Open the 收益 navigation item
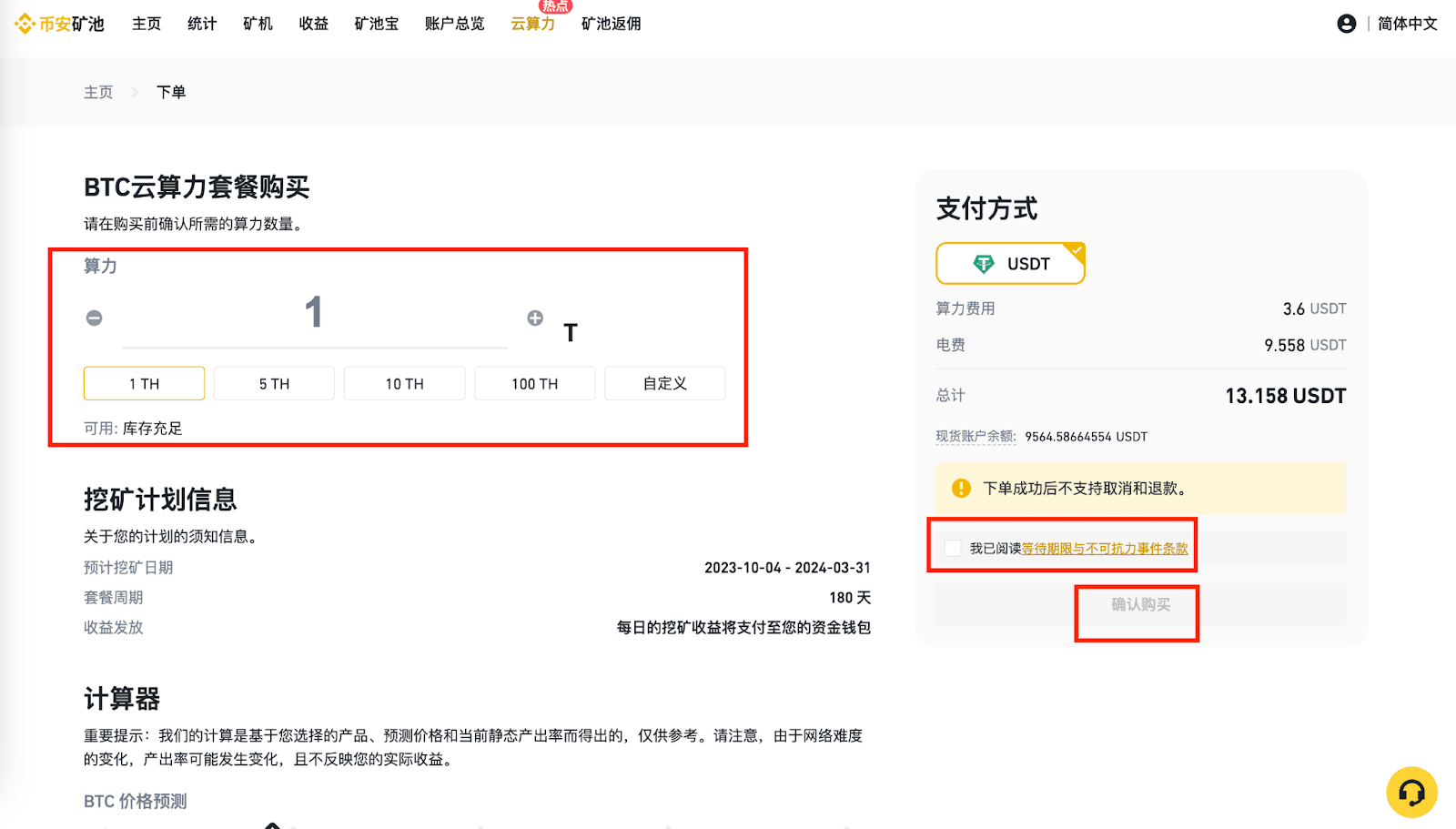Viewport: 1456px width, 829px height. pyautogui.click(x=314, y=24)
